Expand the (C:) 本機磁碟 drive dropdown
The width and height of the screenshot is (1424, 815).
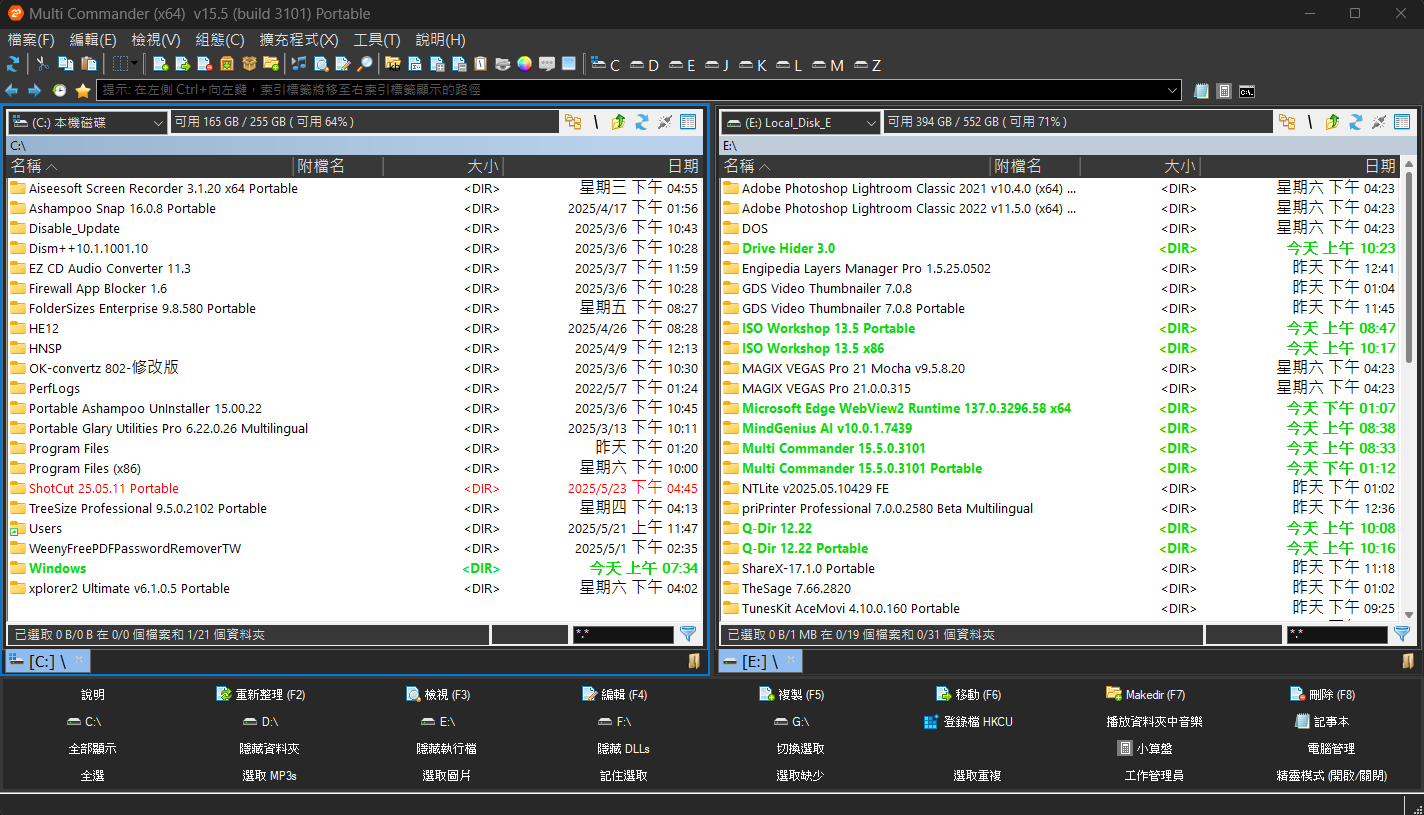158,123
